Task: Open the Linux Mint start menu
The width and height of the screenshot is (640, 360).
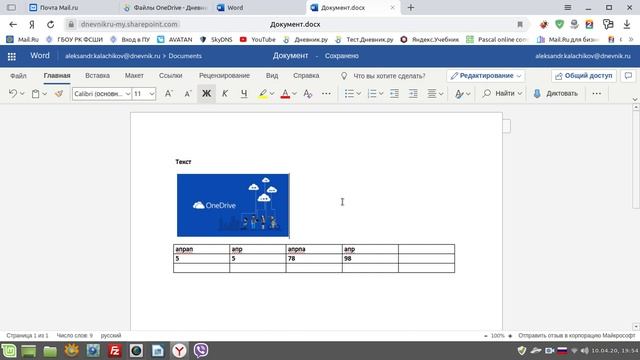Action: tap(9, 351)
